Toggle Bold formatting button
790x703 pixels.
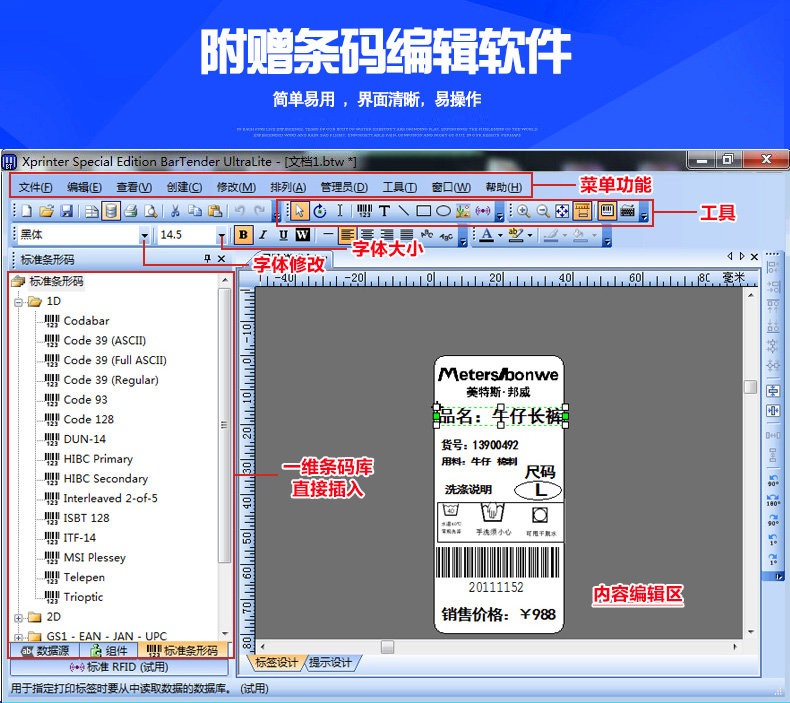[x=243, y=235]
